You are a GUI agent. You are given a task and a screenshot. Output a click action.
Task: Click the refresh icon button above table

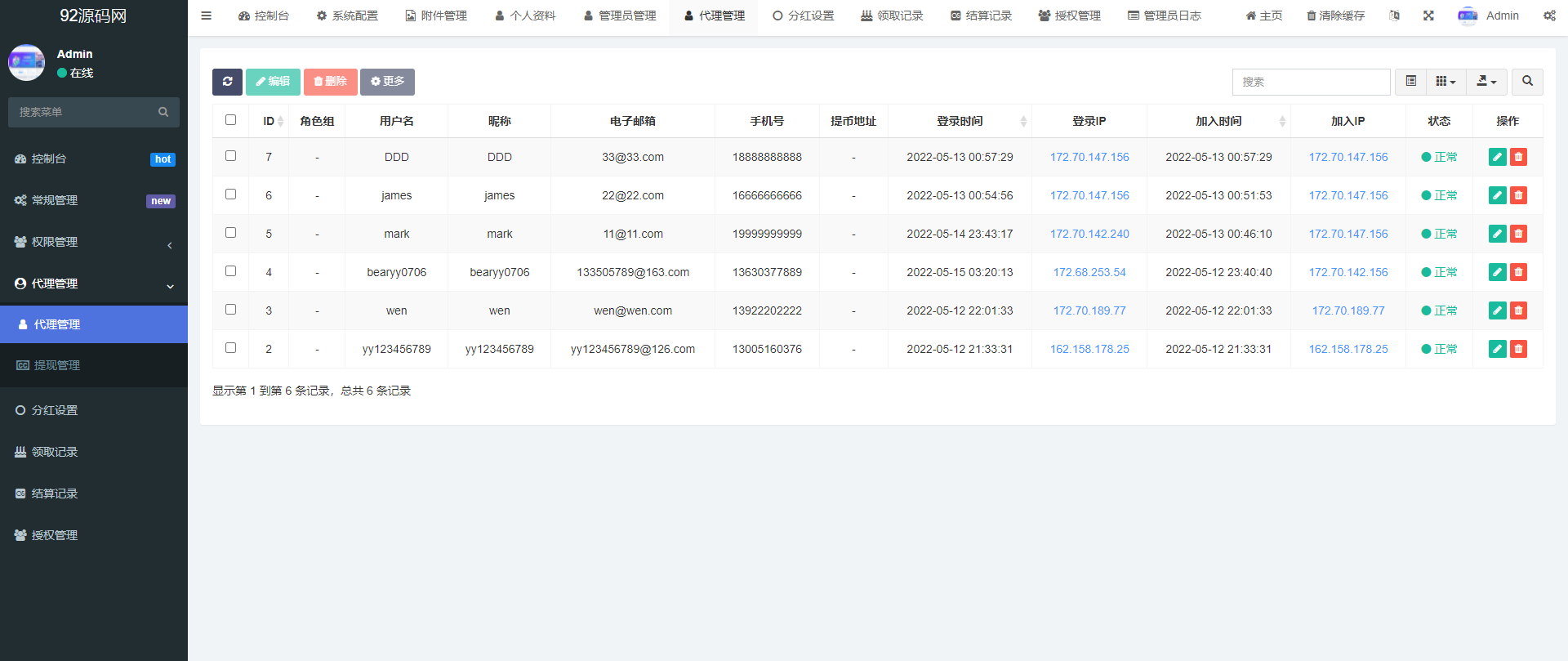click(x=227, y=82)
